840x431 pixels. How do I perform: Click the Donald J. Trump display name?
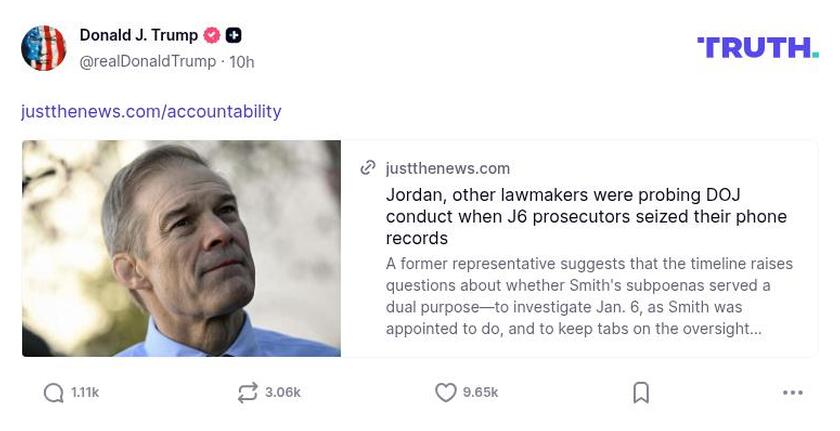coord(138,35)
